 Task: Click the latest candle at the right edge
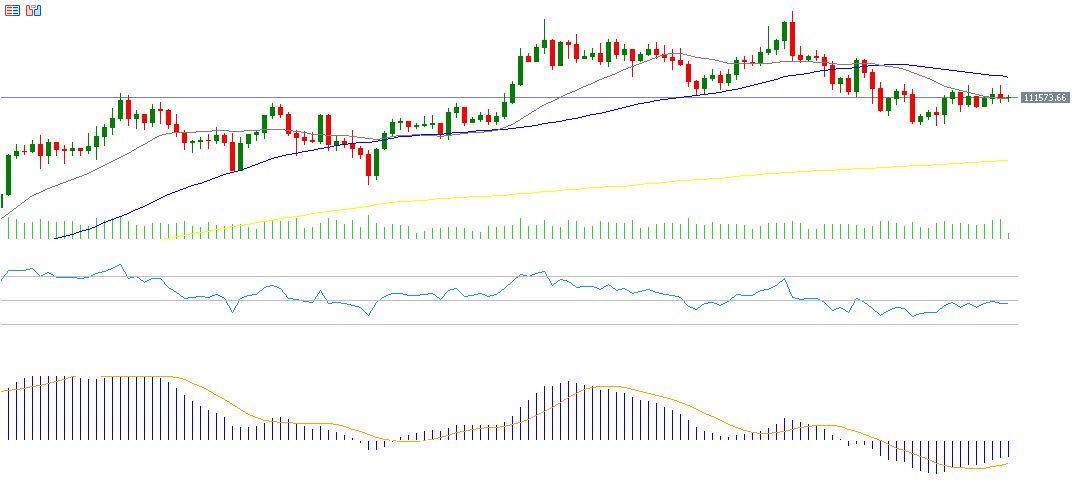pos(1008,98)
